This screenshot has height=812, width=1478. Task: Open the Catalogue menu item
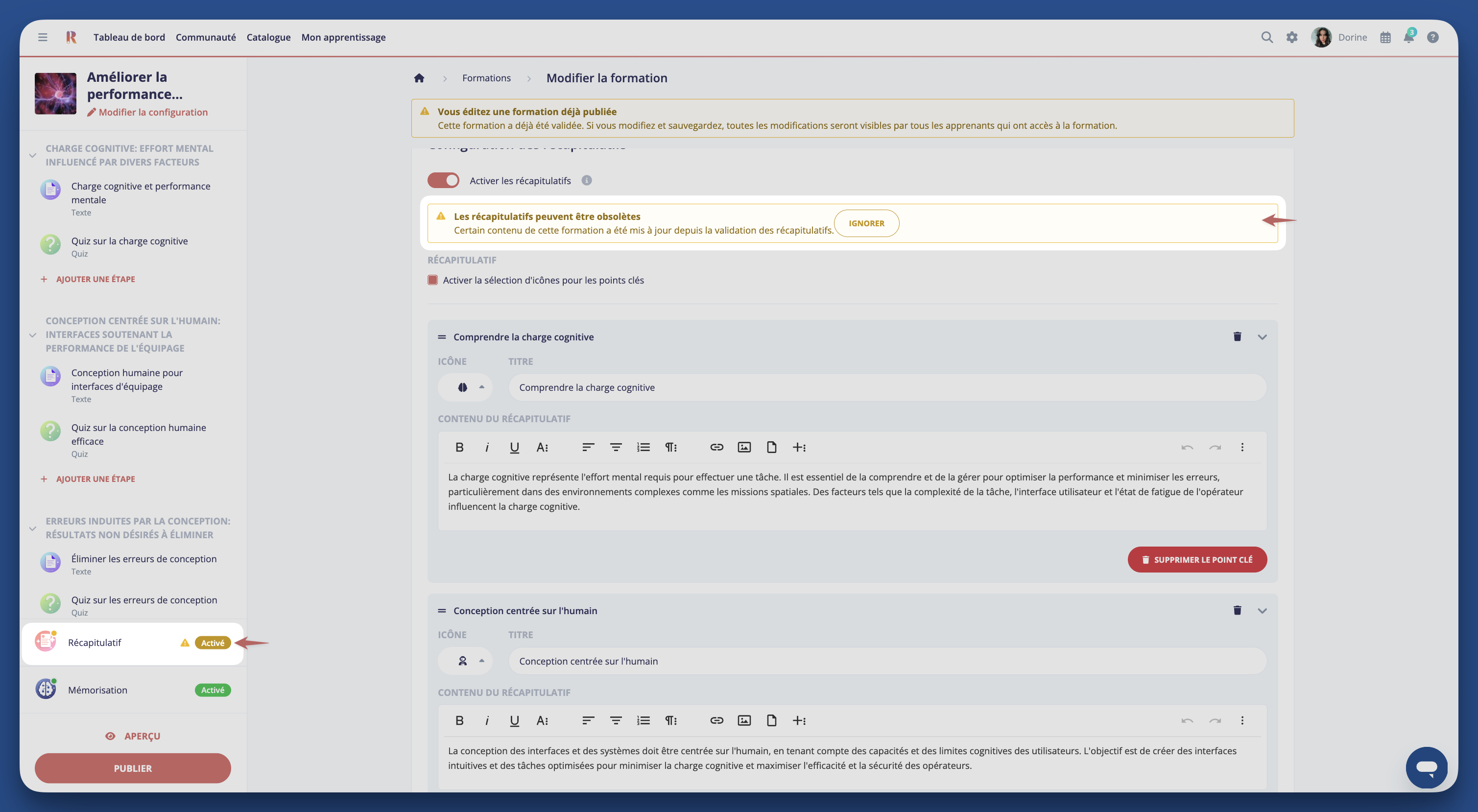click(x=268, y=37)
